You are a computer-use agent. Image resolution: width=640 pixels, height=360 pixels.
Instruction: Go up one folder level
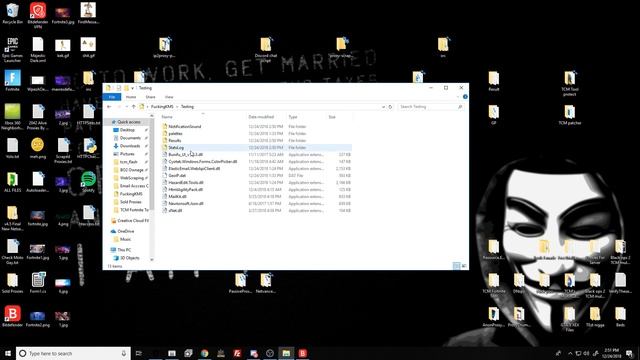133,107
